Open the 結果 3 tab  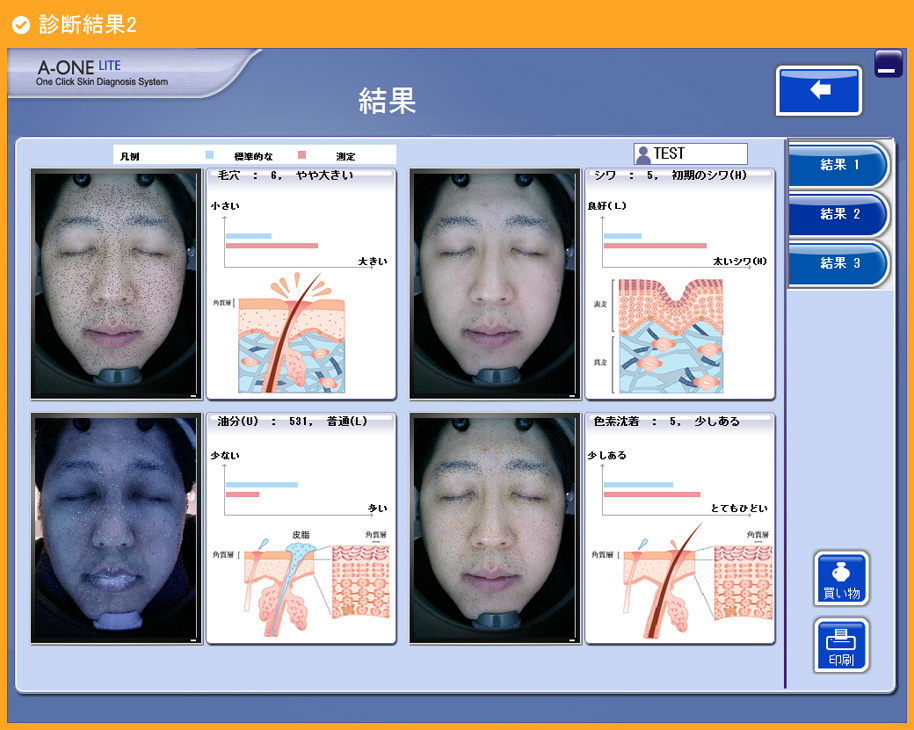(x=839, y=263)
